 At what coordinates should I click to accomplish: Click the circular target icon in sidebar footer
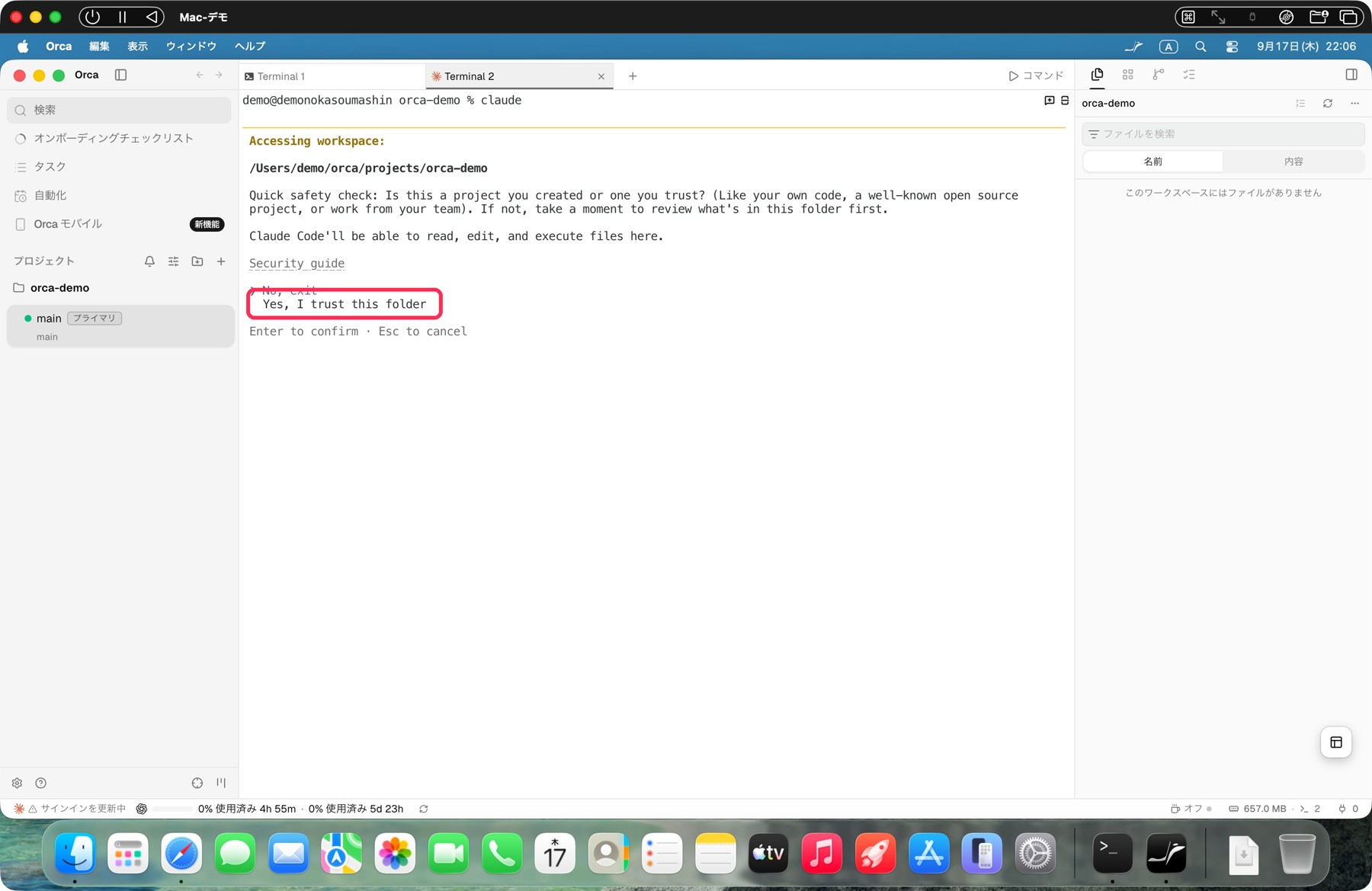[197, 783]
